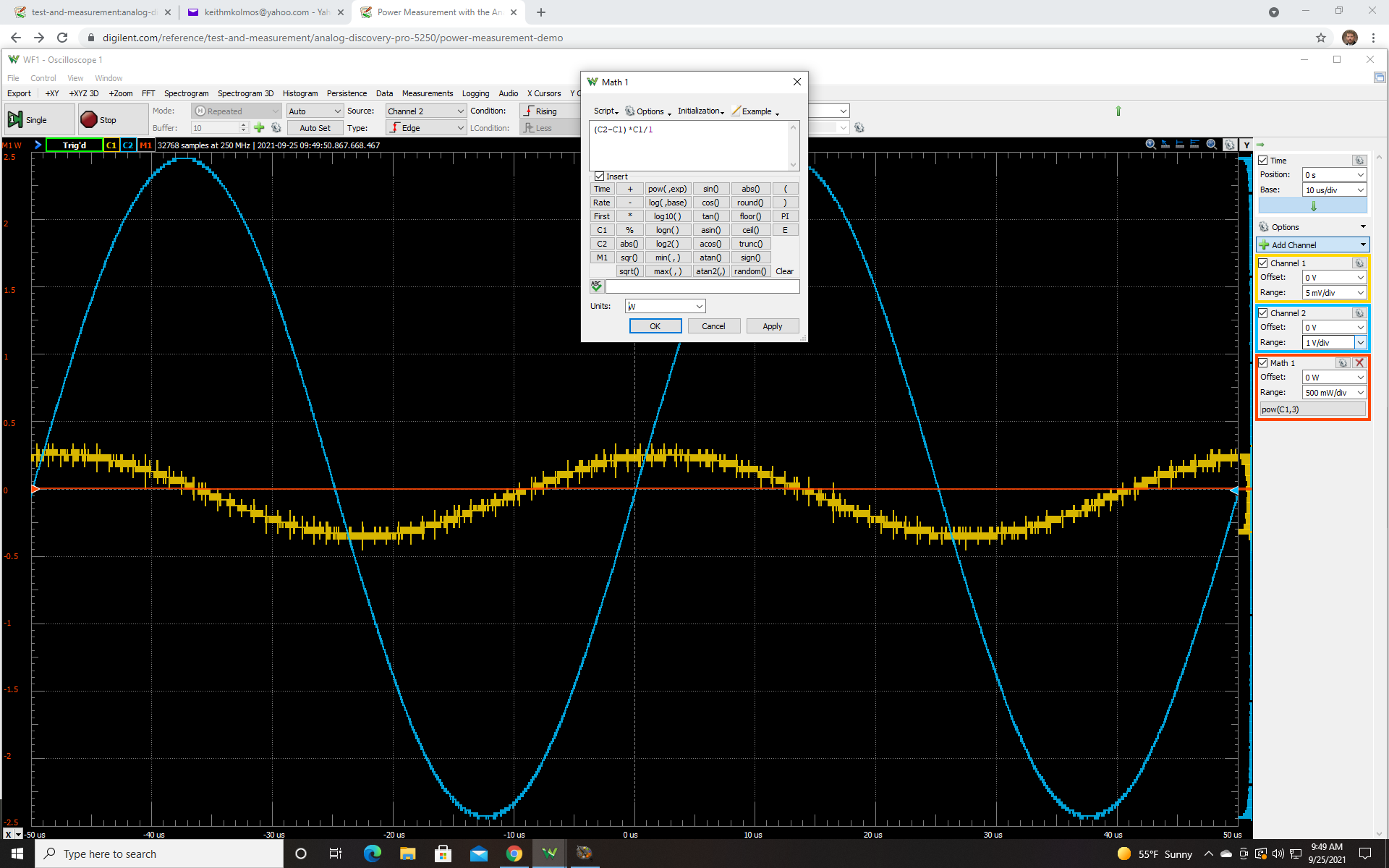Image resolution: width=1389 pixels, height=868 pixels.
Task: Open Time Base 10 us/div dropdown
Action: point(1334,190)
